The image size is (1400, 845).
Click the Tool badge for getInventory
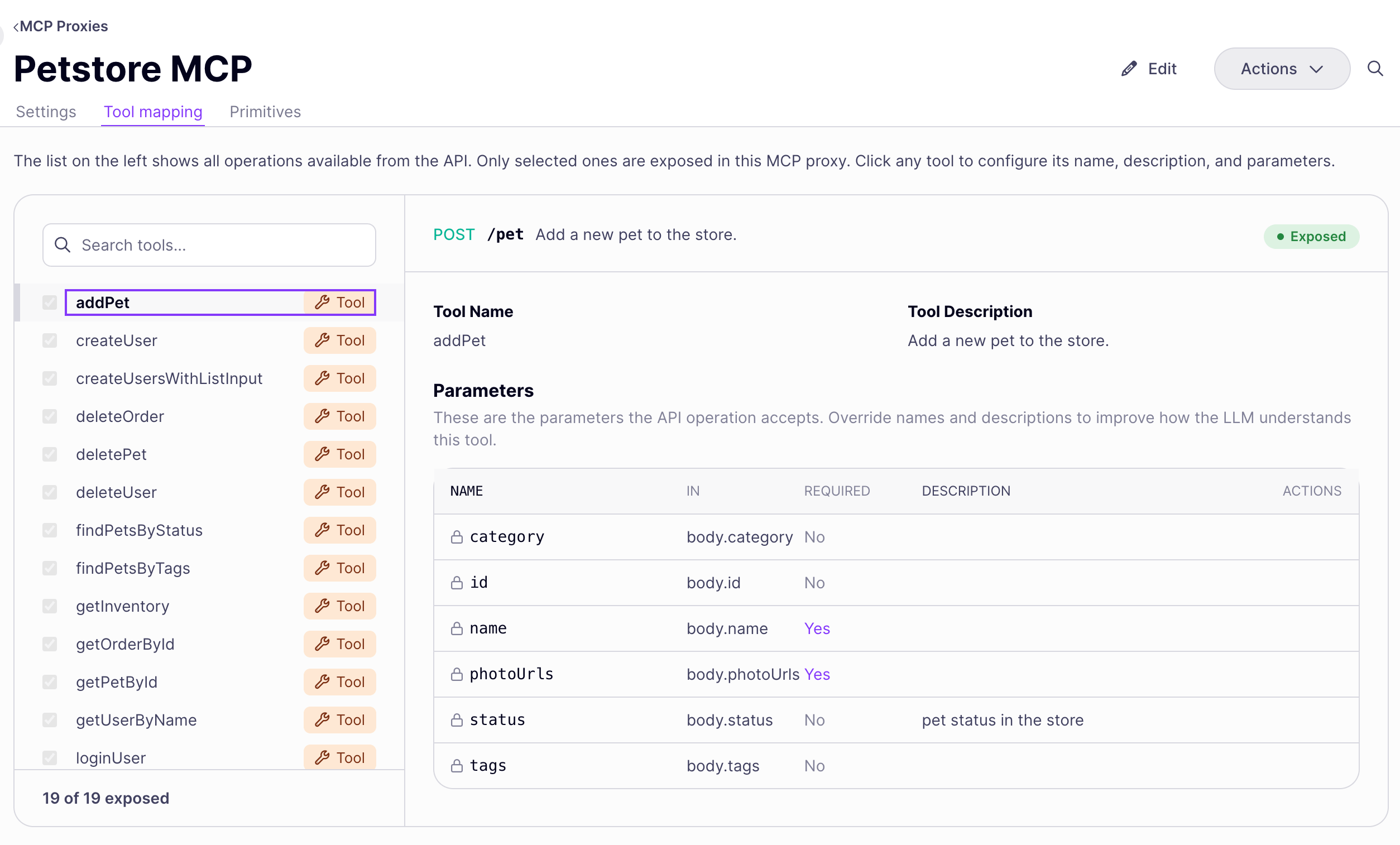[x=339, y=606]
